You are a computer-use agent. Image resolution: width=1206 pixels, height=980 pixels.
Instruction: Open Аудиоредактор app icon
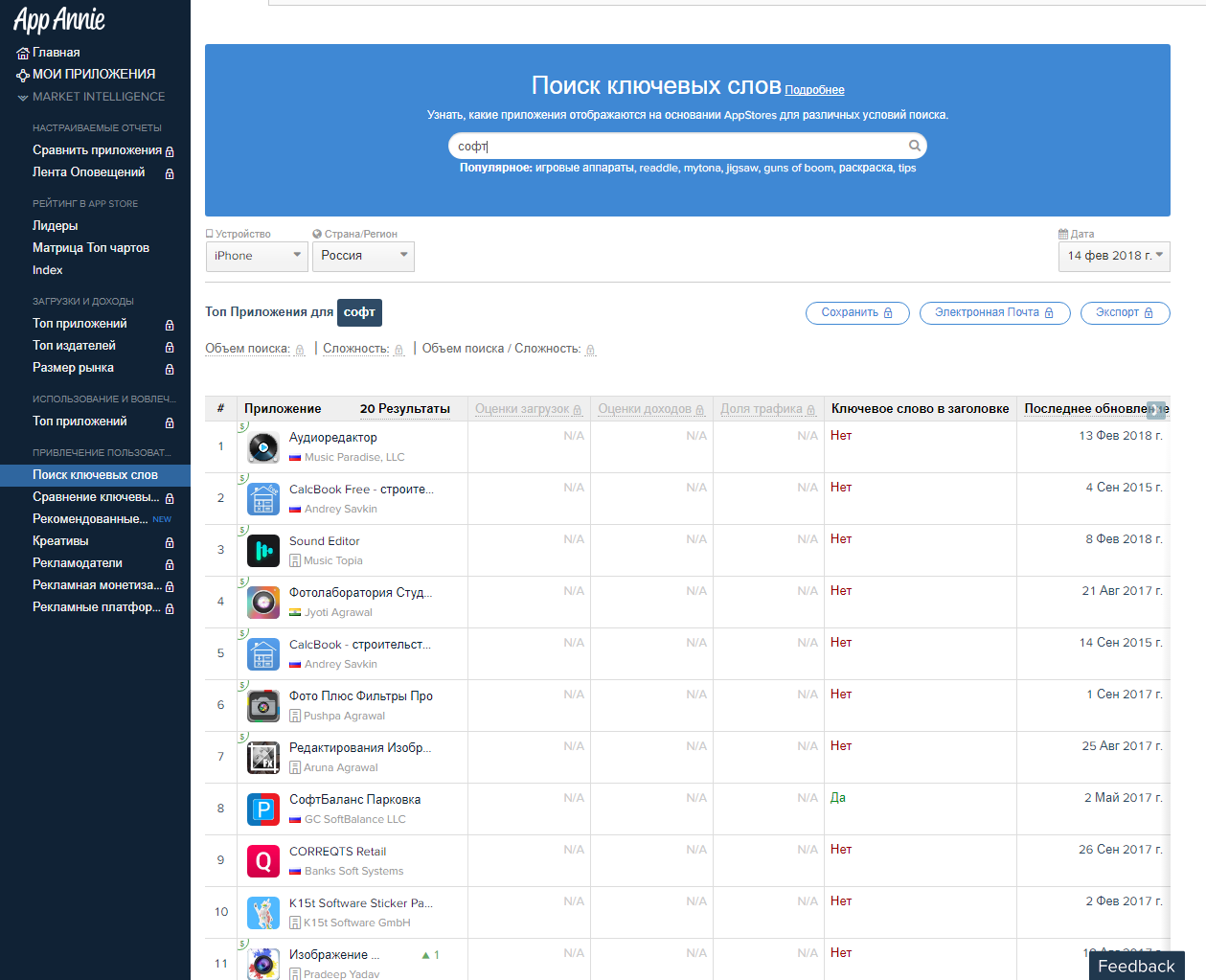point(263,447)
